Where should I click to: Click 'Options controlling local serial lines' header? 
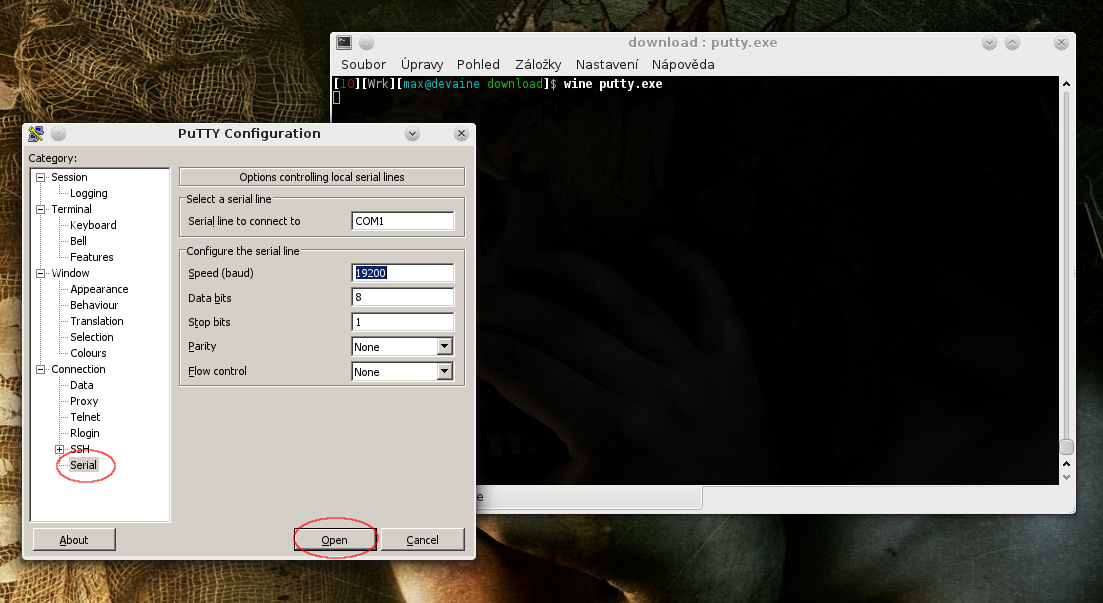tap(321, 177)
